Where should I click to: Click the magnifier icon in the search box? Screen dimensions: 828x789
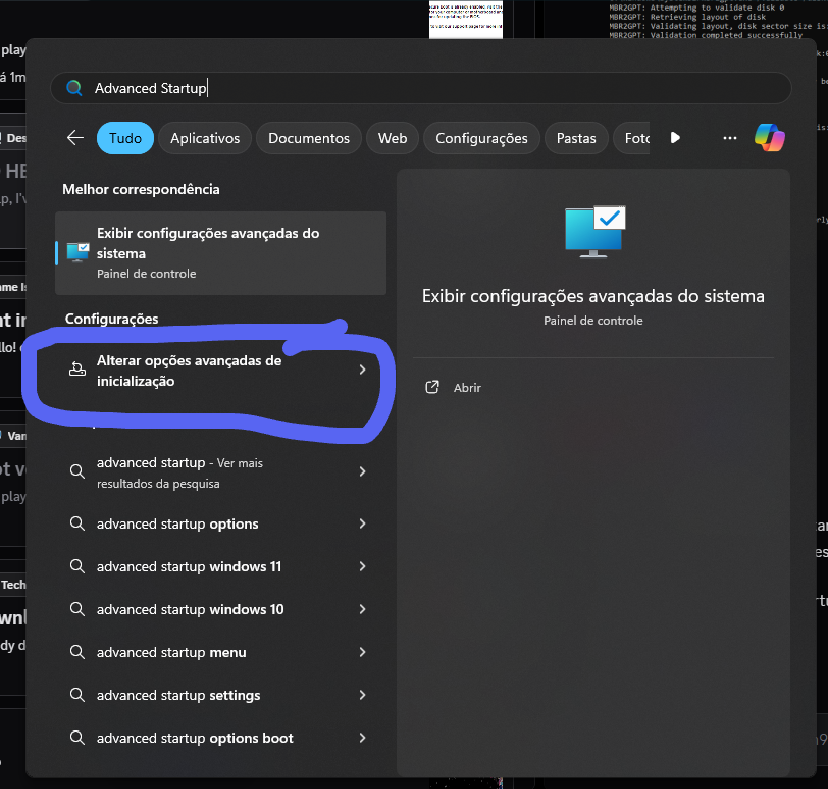(74, 88)
